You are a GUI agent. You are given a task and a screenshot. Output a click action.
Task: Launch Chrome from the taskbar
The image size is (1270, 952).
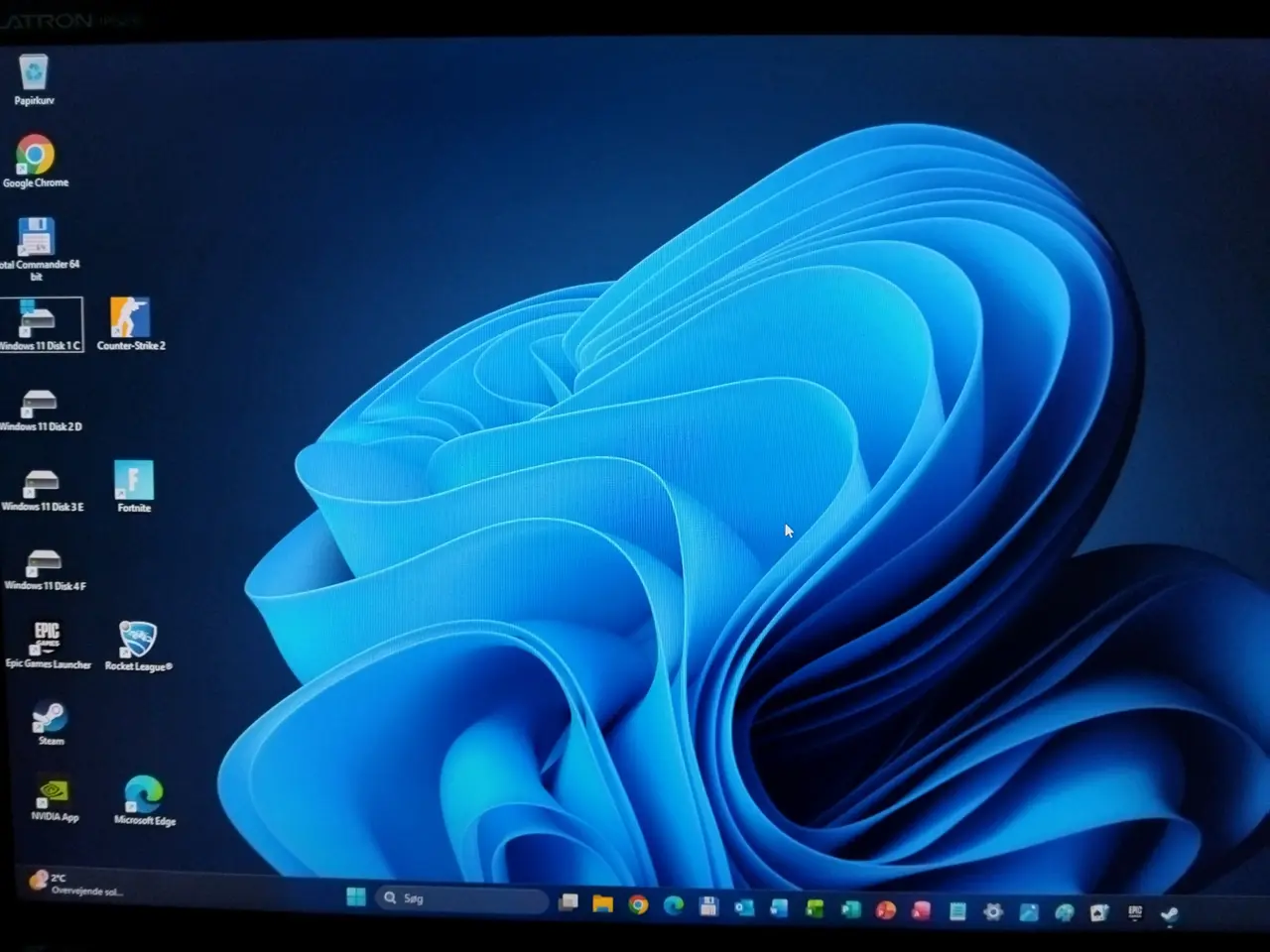(x=638, y=904)
